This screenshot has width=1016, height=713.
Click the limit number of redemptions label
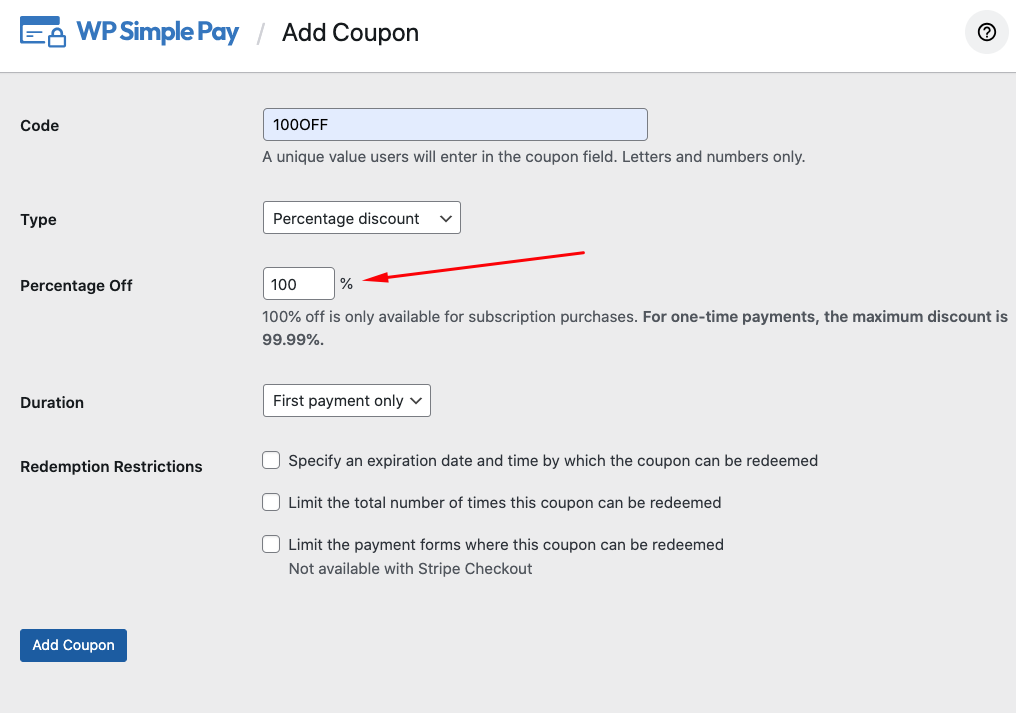tap(504, 503)
